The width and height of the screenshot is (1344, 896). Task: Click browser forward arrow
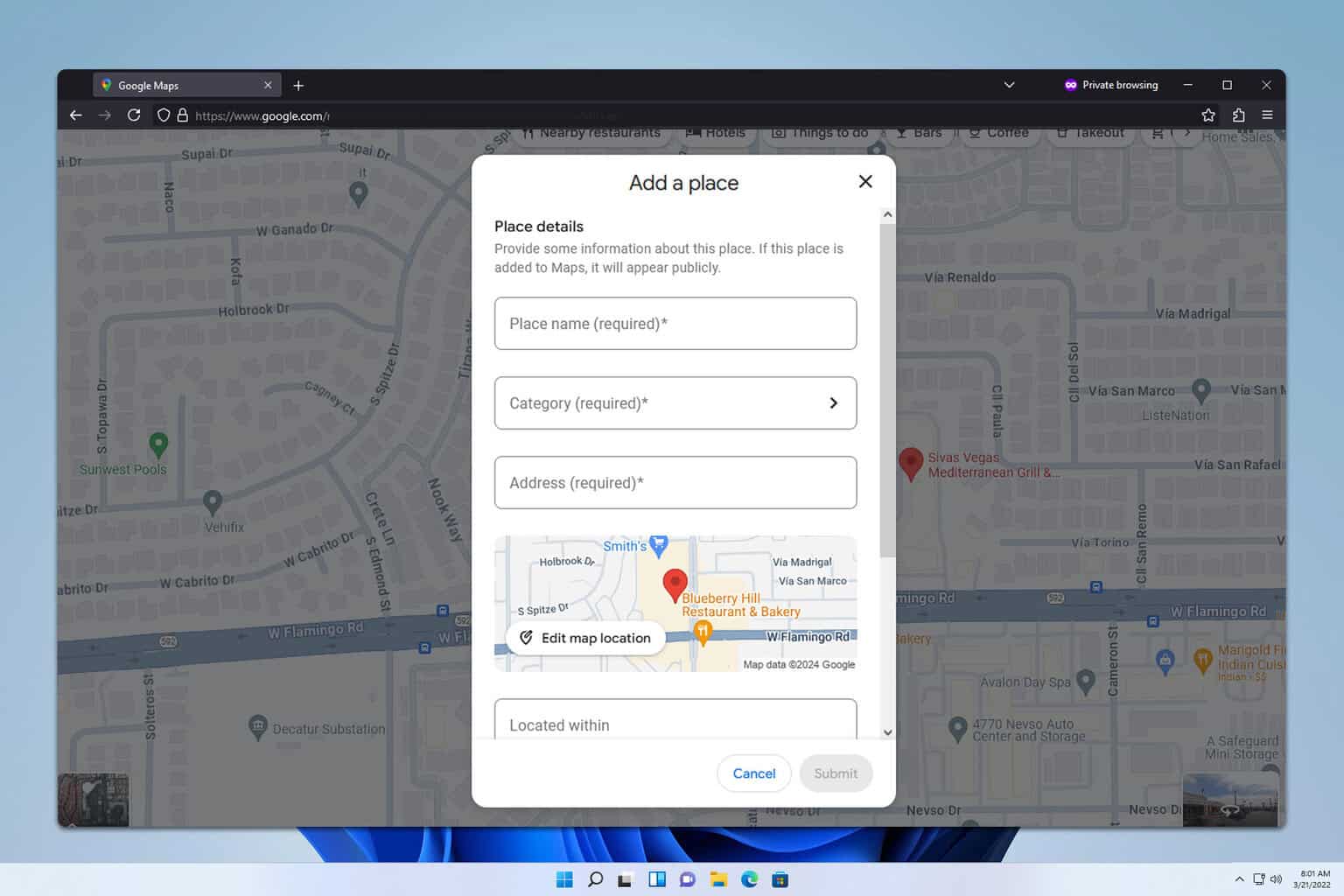tap(105, 115)
